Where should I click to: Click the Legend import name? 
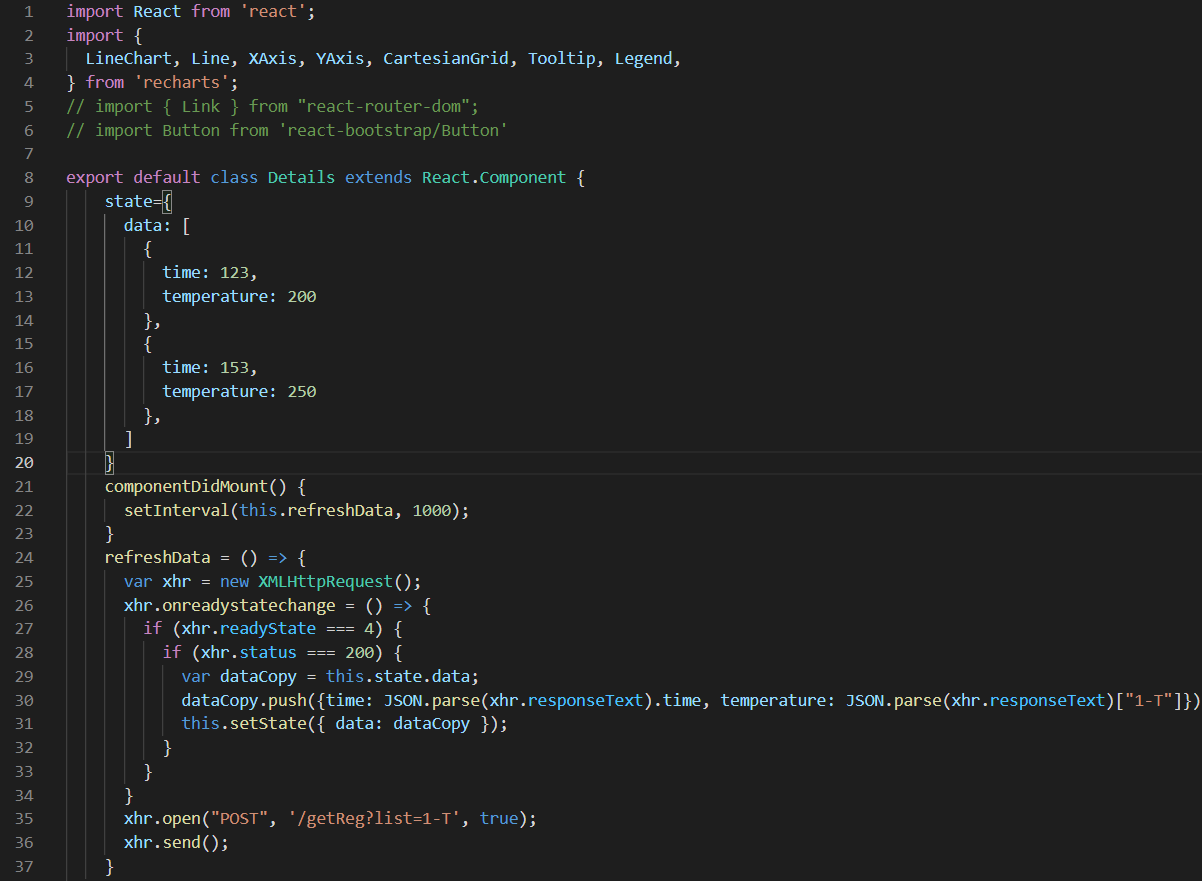pos(644,58)
